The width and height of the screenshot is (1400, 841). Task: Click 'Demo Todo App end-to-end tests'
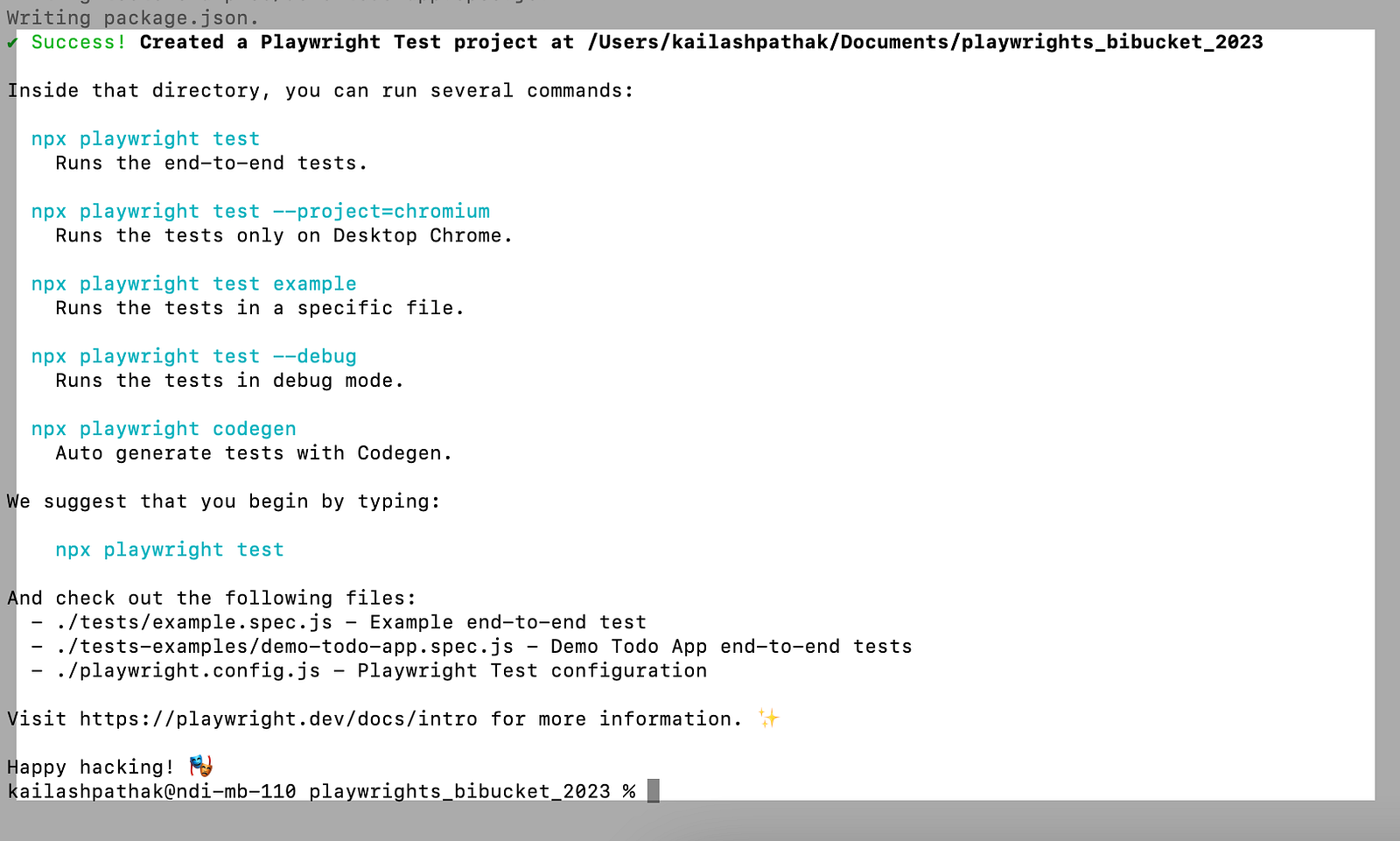[731, 647]
